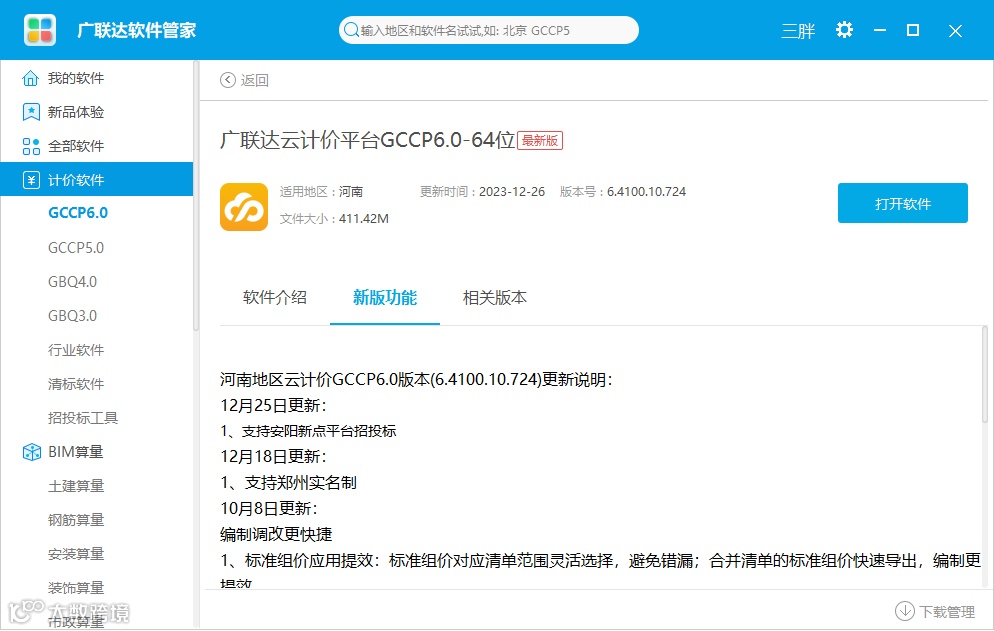This screenshot has width=994, height=631.
Task: Click 返回 to go back
Action: [x=254, y=81]
